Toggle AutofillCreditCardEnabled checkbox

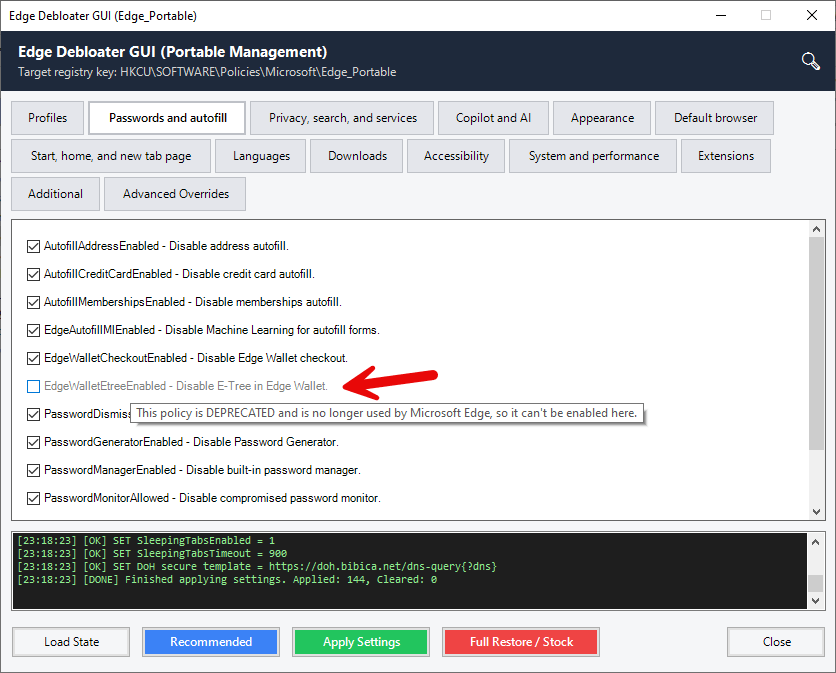click(x=33, y=274)
